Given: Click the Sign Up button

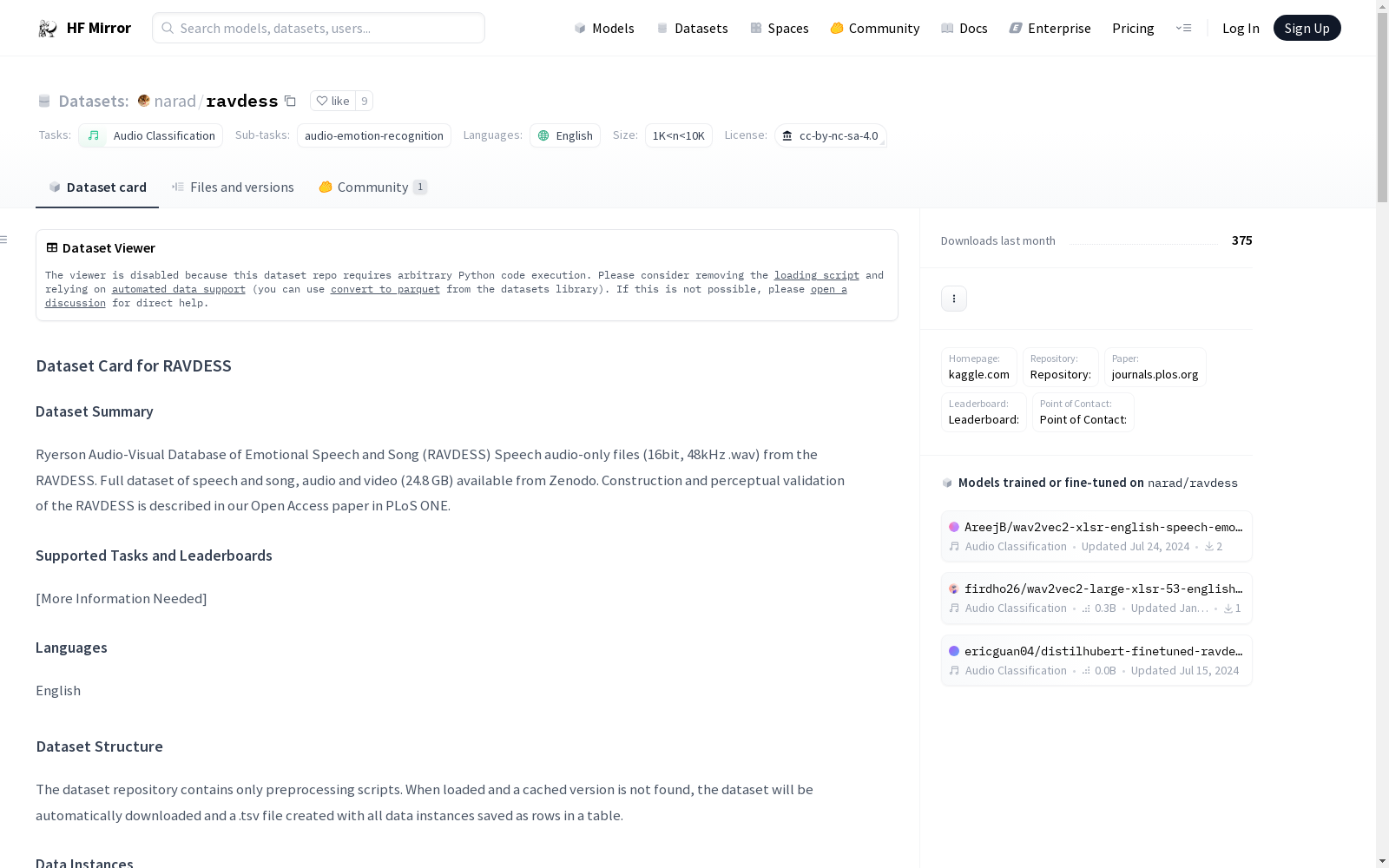Looking at the screenshot, I should coord(1307,28).
